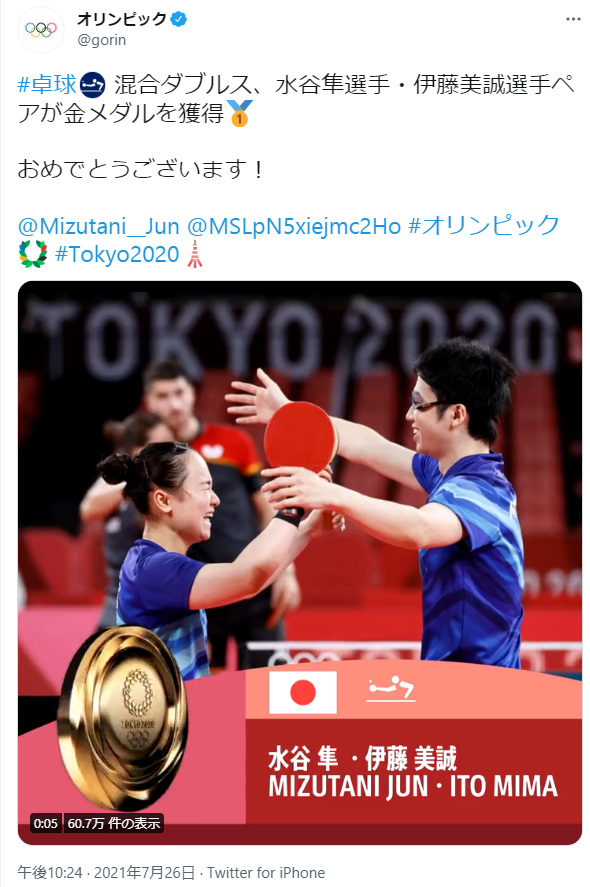590x887 pixels.
Task: Open the #オリンピック hashtag
Action: pos(484,226)
